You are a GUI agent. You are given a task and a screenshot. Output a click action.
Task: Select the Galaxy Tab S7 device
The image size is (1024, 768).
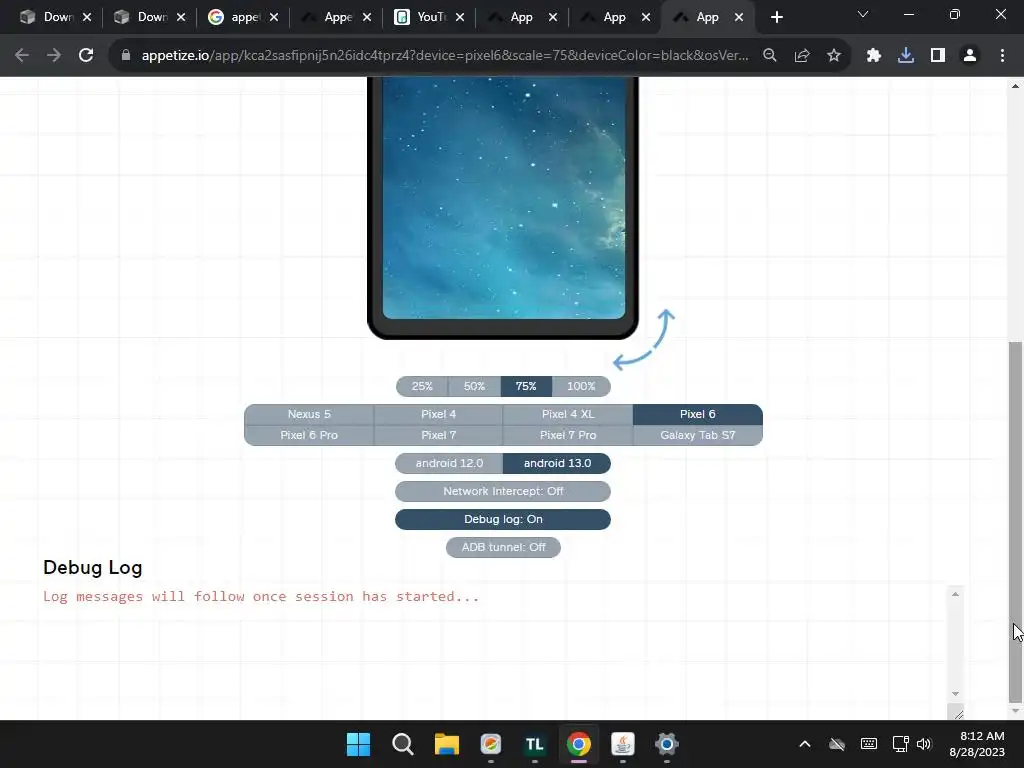pyautogui.click(x=697, y=435)
